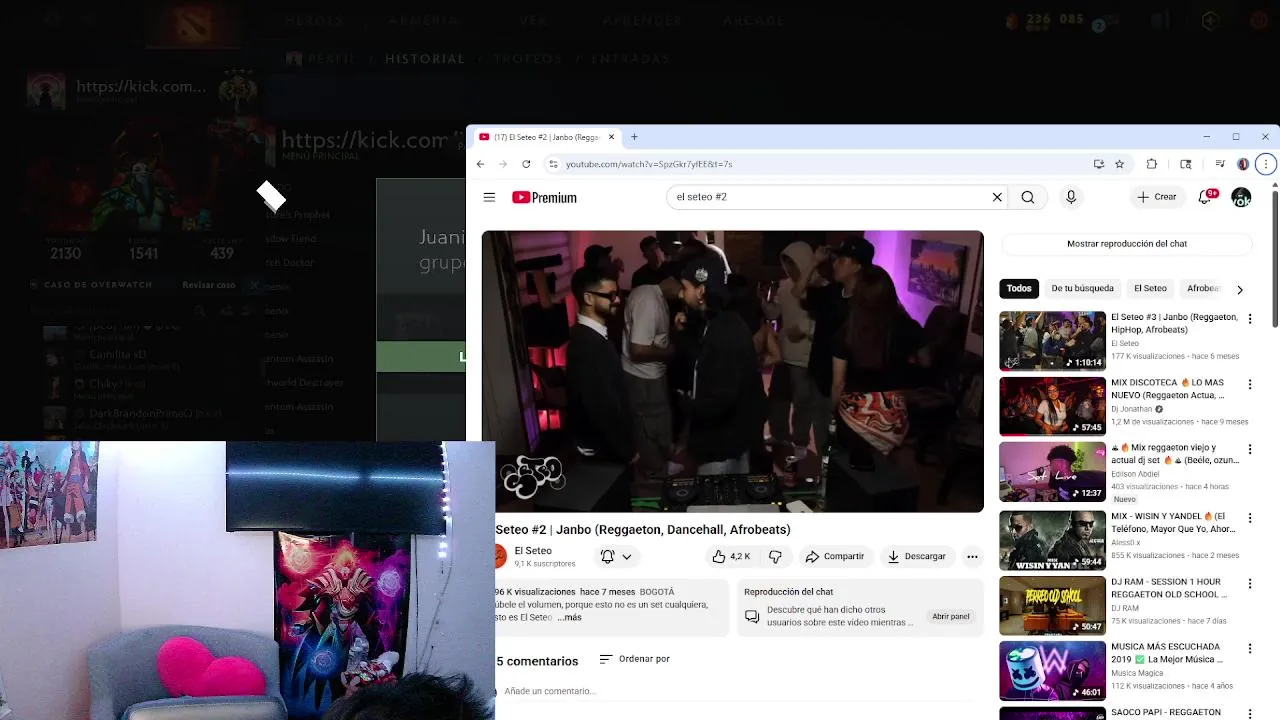Viewport: 1280px width, 720px height.
Task: Open YouTube hamburger guide menu
Action: (x=489, y=197)
